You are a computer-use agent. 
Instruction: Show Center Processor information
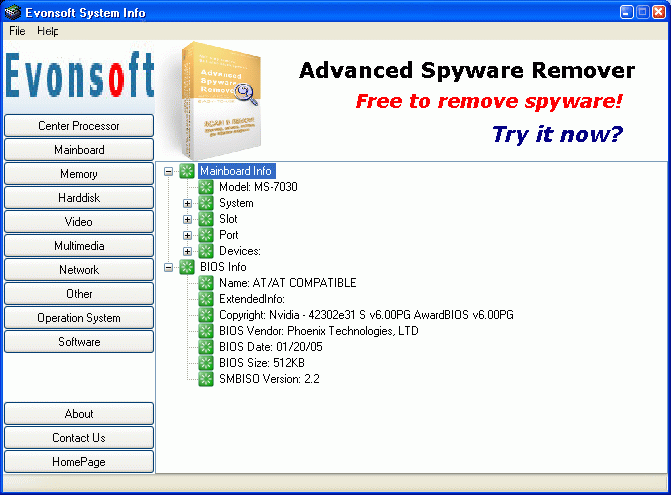pyautogui.click(x=79, y=126)
